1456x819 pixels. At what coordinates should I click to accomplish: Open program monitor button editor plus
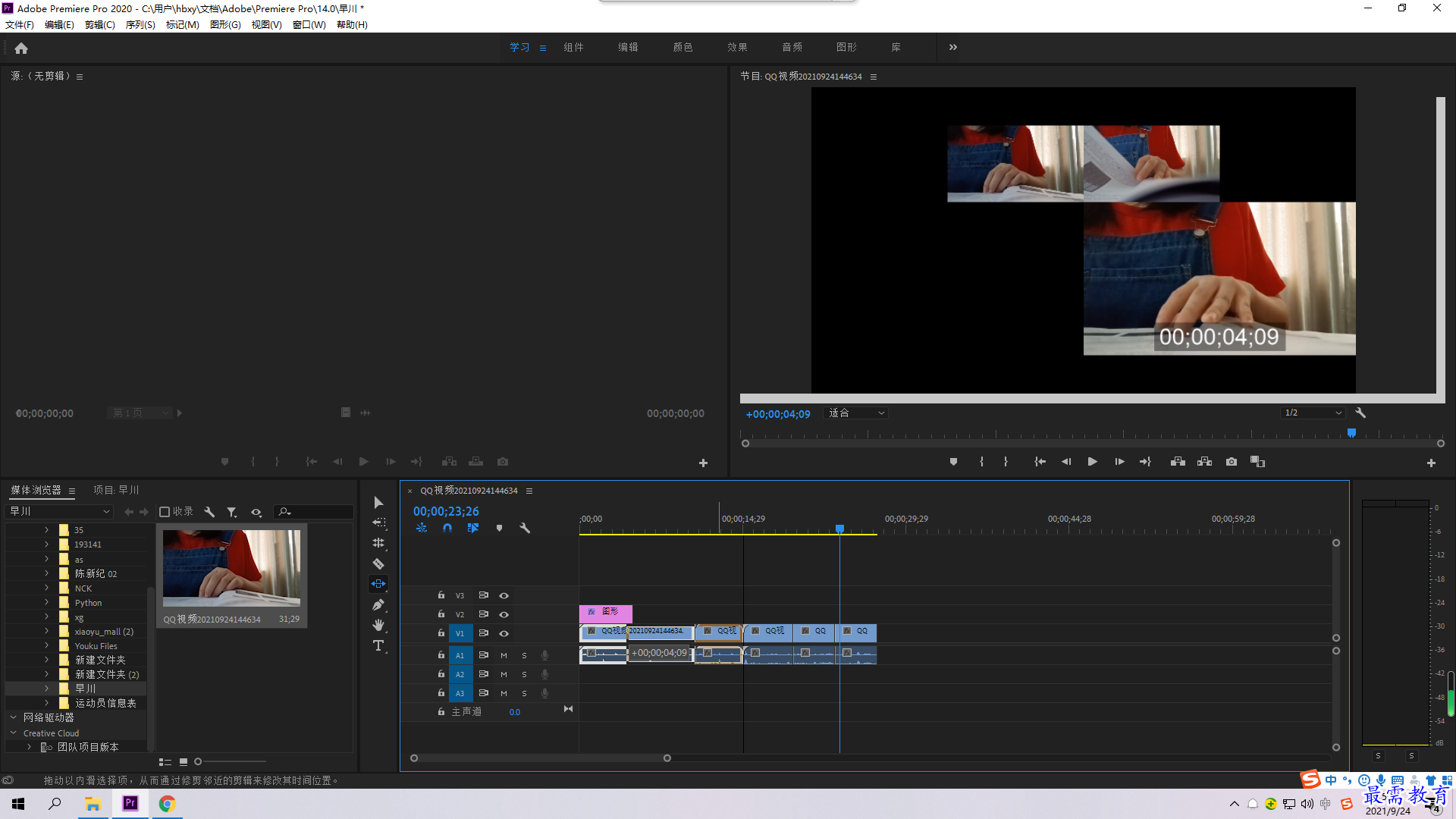pos(1431,463)
